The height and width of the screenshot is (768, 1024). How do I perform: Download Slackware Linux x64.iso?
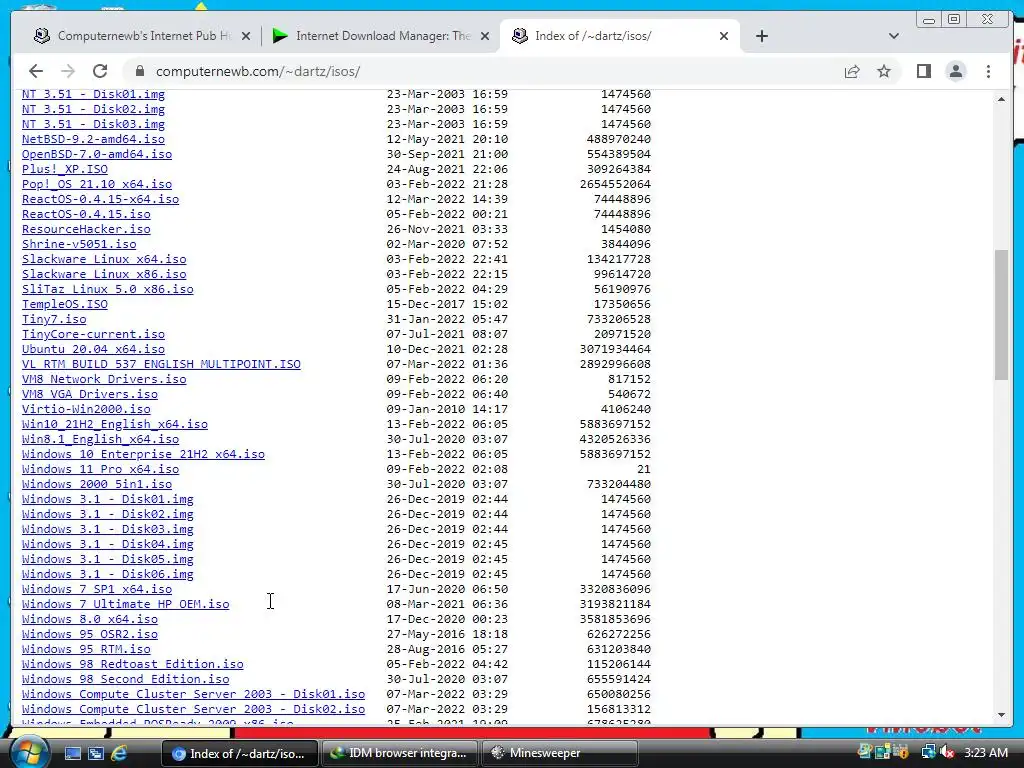104,259
